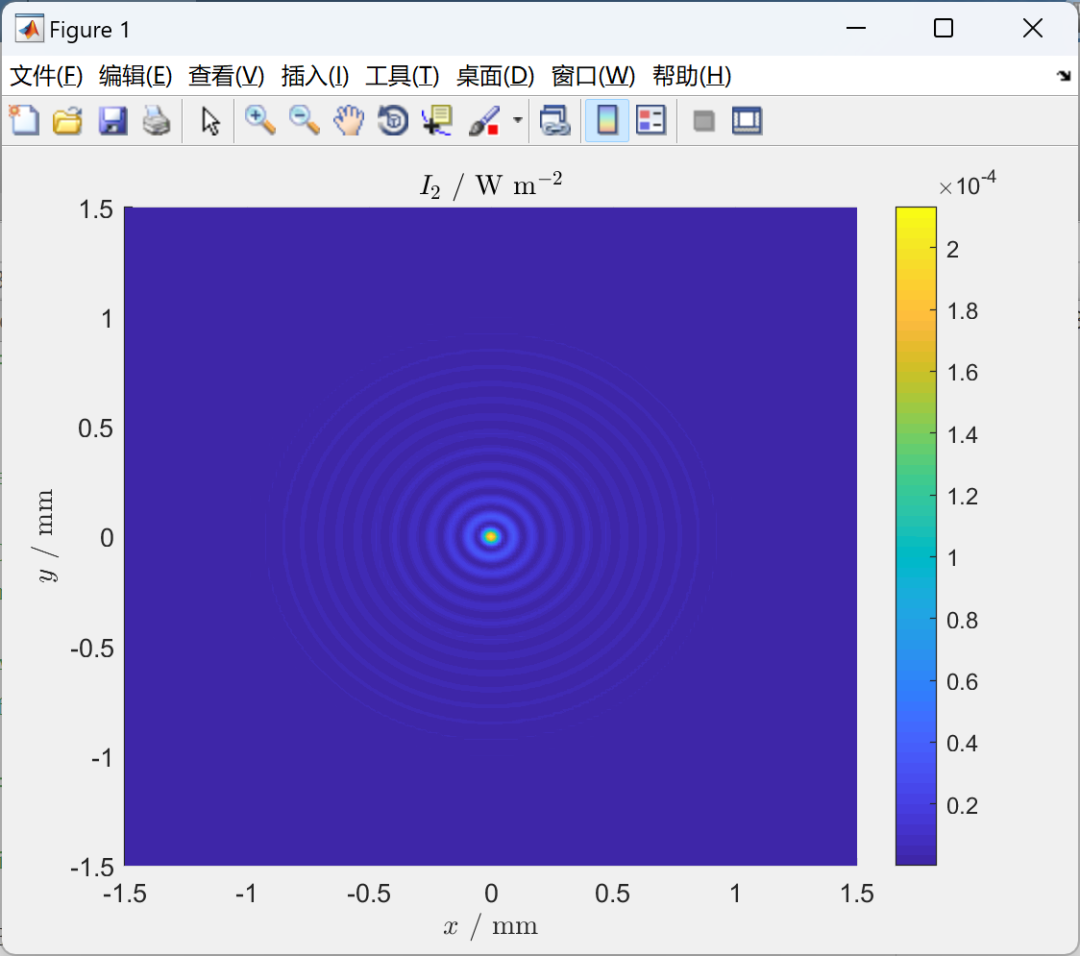The image size is (1080, 956).
Task: Click the Link Plot icon
Action: (555, 121)
